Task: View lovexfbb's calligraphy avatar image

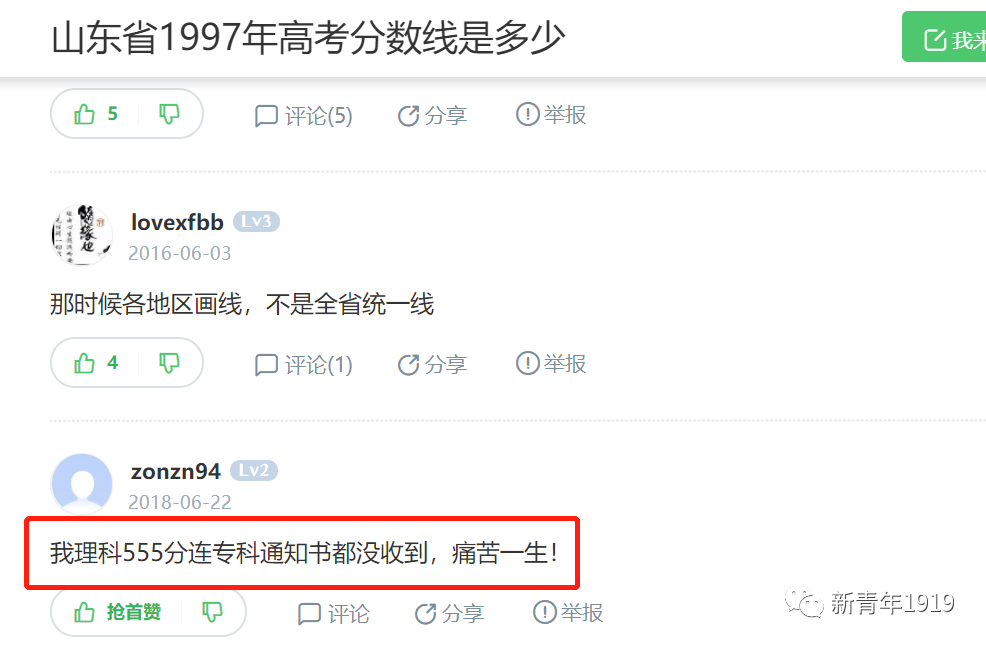Action: coord(82,235)
